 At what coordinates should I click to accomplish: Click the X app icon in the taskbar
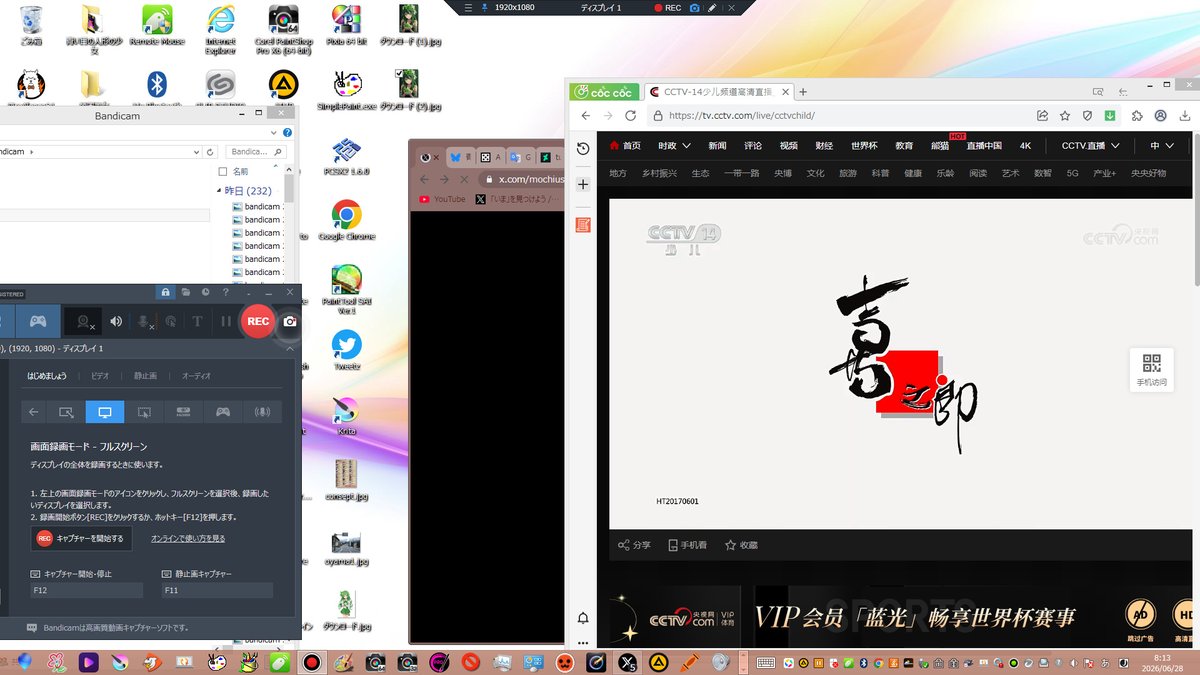[x=627, y=662]
